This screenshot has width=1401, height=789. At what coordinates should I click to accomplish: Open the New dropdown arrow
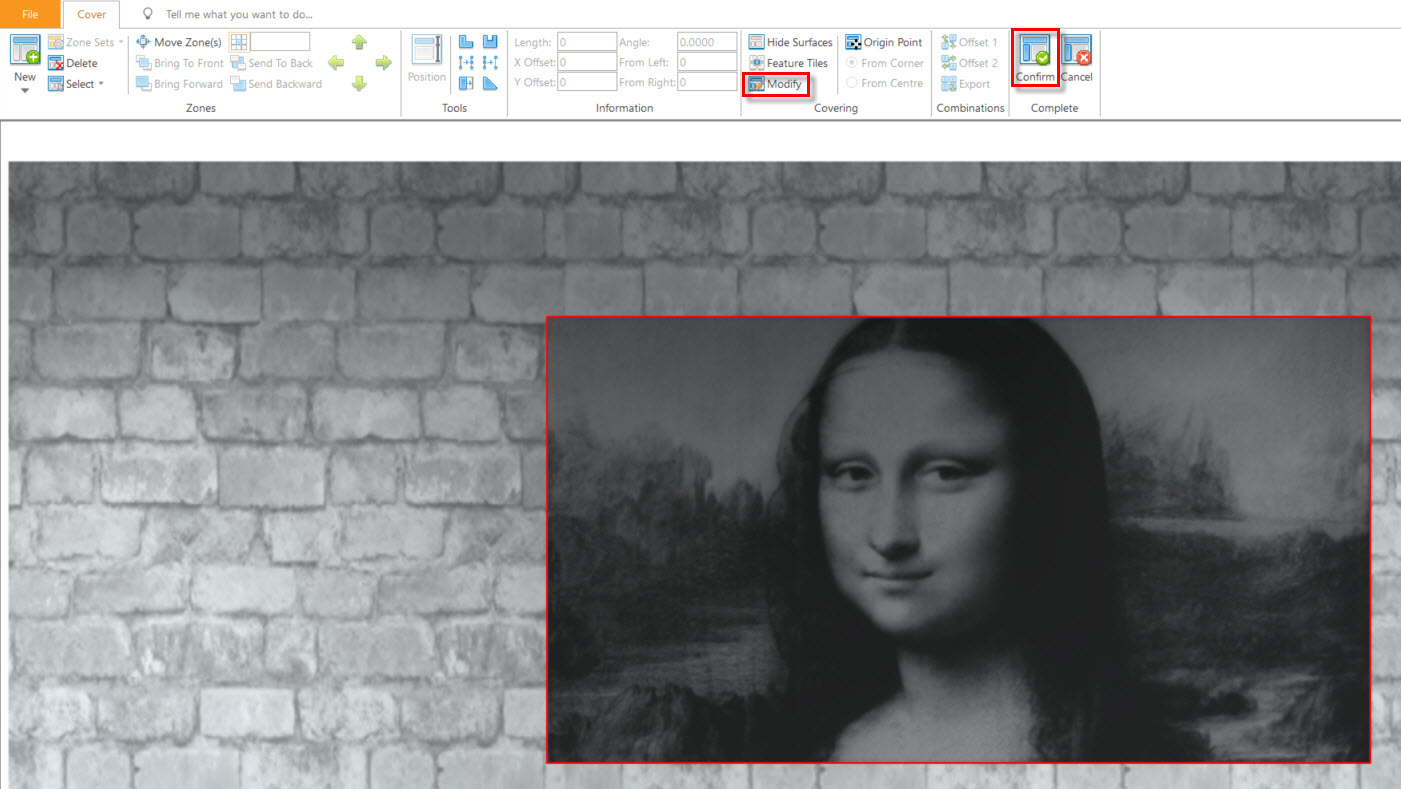[x=25, y=91]
